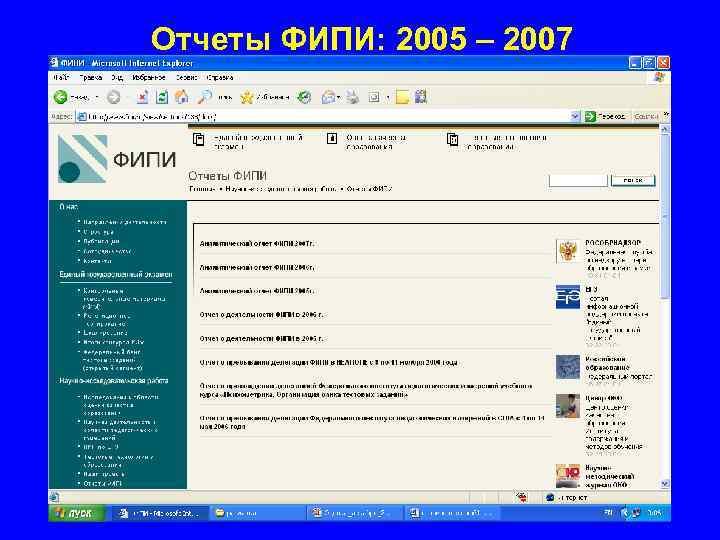This screenshot has height=540, width=720.
Task: Click the vertical scrollbar down arrow
Action: (664, 484)
